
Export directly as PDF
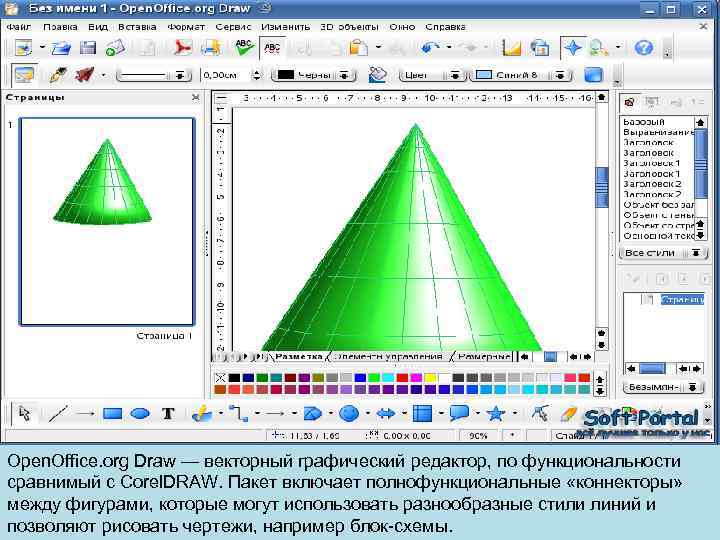click(183, 48)
